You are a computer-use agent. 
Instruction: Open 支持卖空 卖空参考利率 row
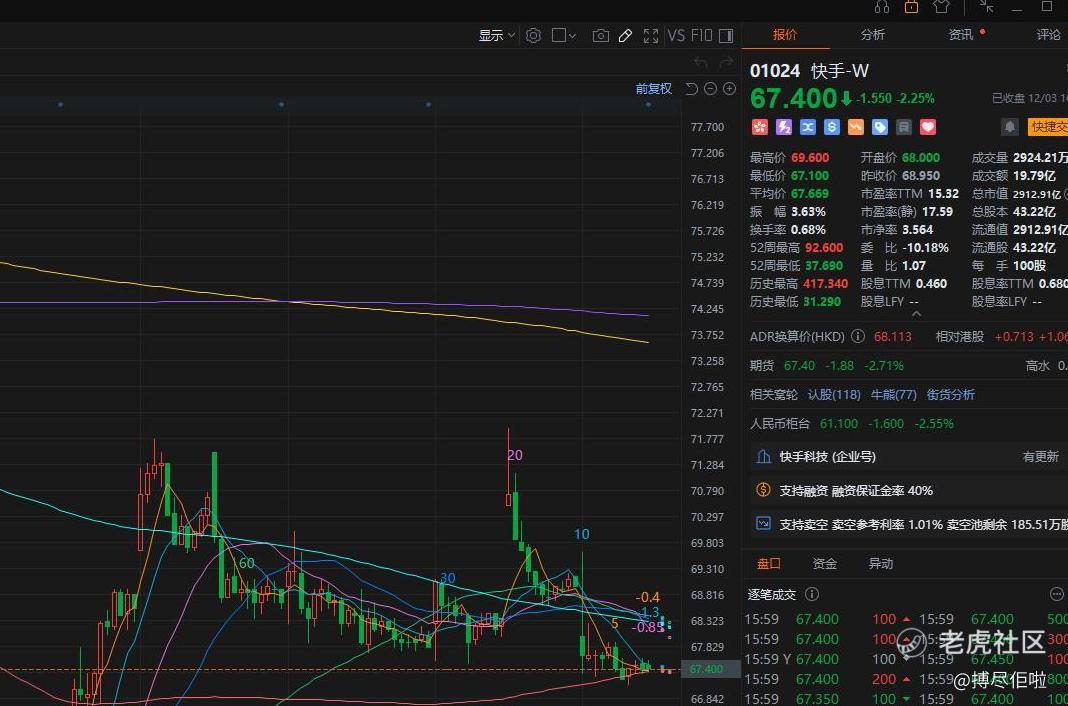[x=910, y=524]
